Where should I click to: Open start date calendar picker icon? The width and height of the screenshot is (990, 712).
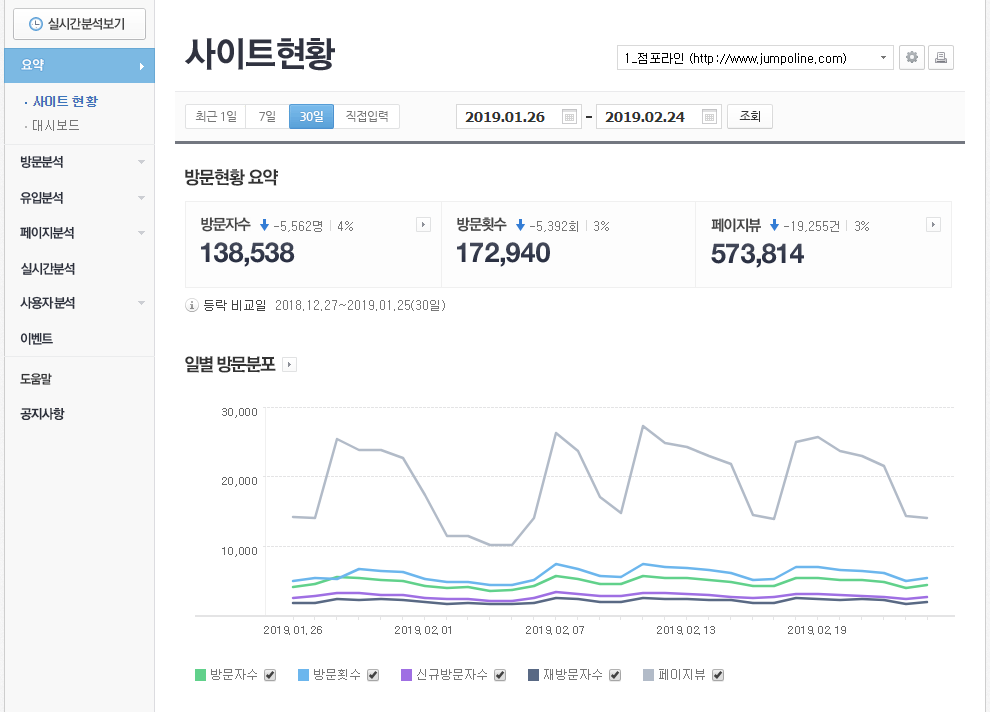569,117
